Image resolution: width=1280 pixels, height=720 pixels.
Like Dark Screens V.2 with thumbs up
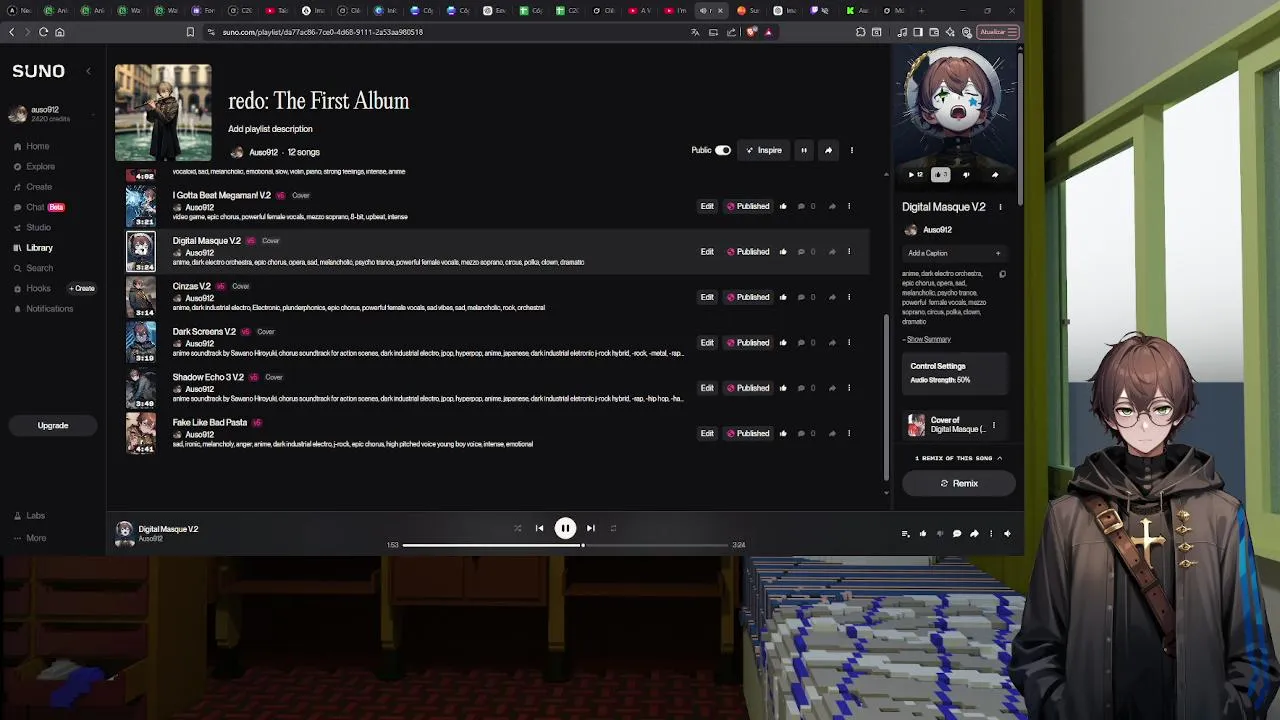coord(783,343)
